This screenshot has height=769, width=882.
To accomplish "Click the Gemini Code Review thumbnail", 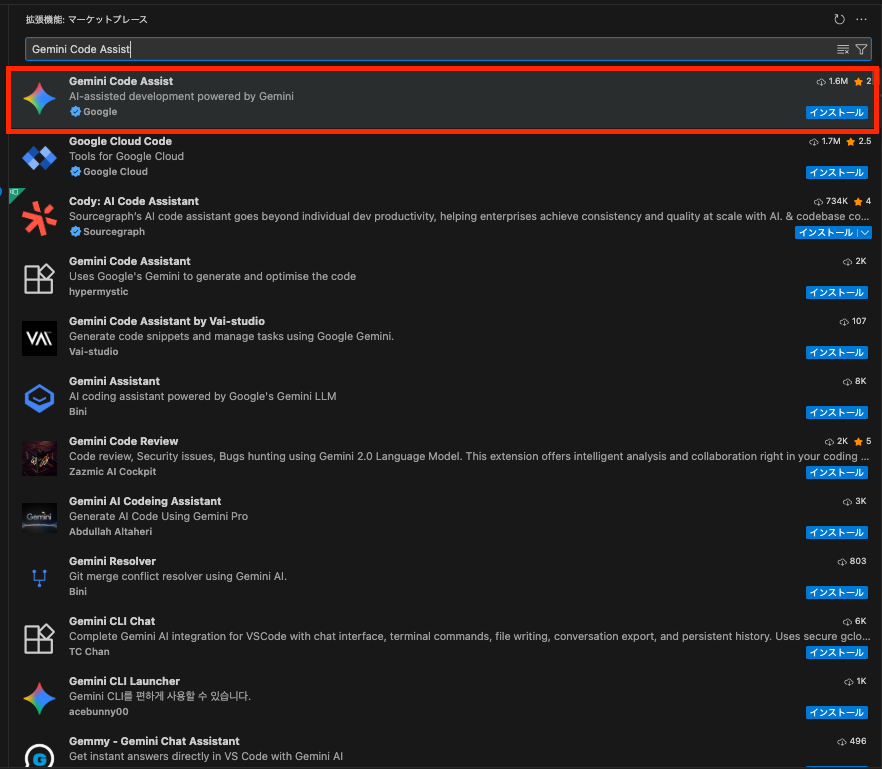I will (39, 458).
